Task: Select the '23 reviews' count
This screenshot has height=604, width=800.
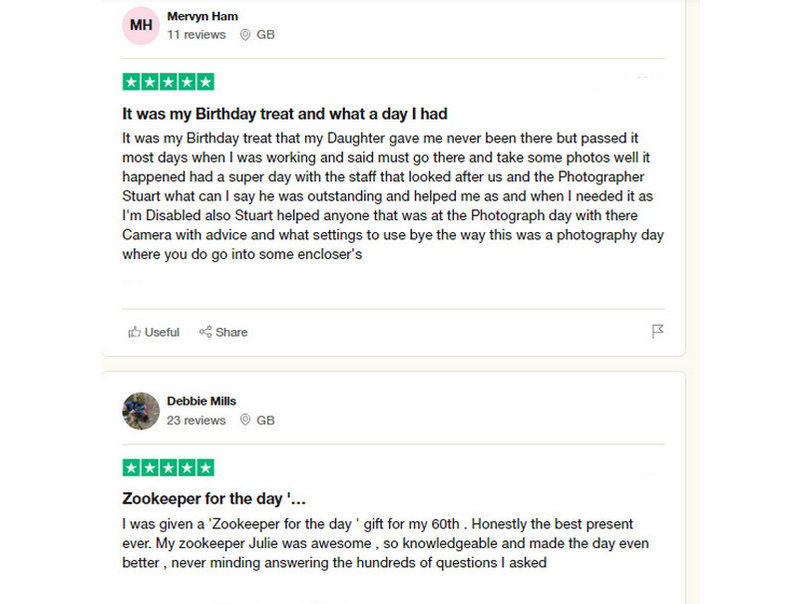Action: (x=196, y=420)
